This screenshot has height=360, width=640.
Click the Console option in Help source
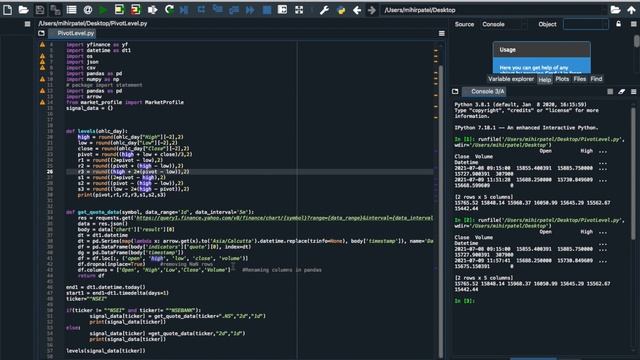493,24
